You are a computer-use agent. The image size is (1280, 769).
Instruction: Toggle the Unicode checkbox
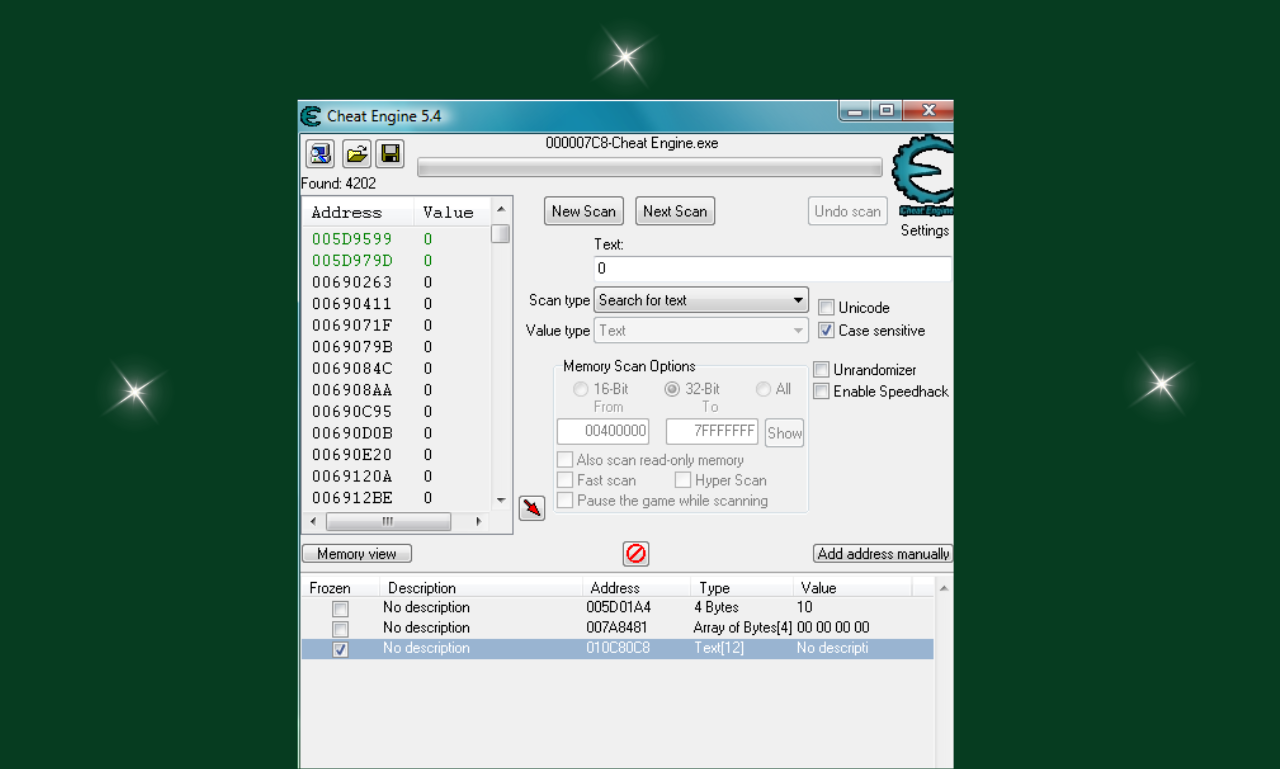click(x=826, y=308)
